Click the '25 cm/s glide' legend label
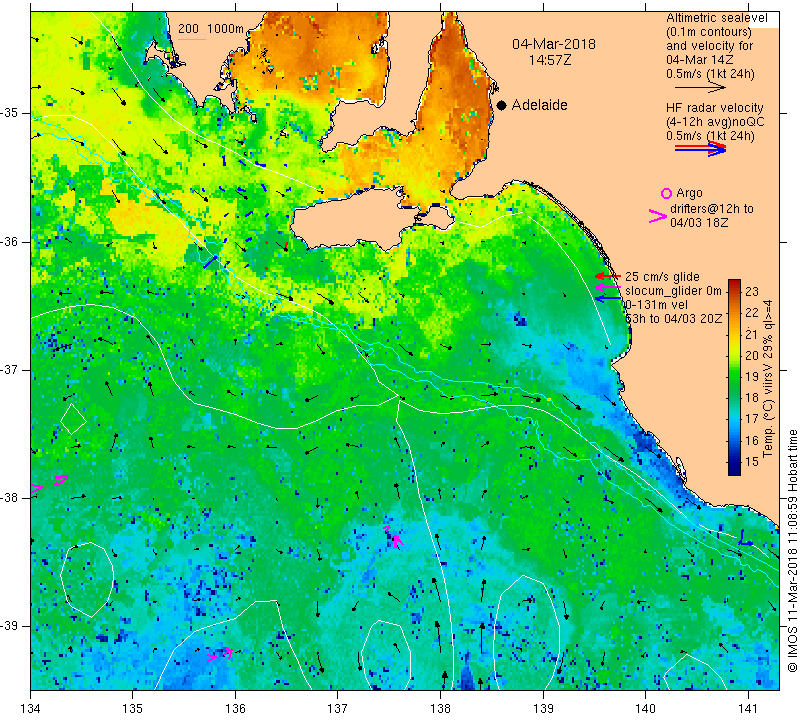 pyautogui.click(x=662, y=277)
